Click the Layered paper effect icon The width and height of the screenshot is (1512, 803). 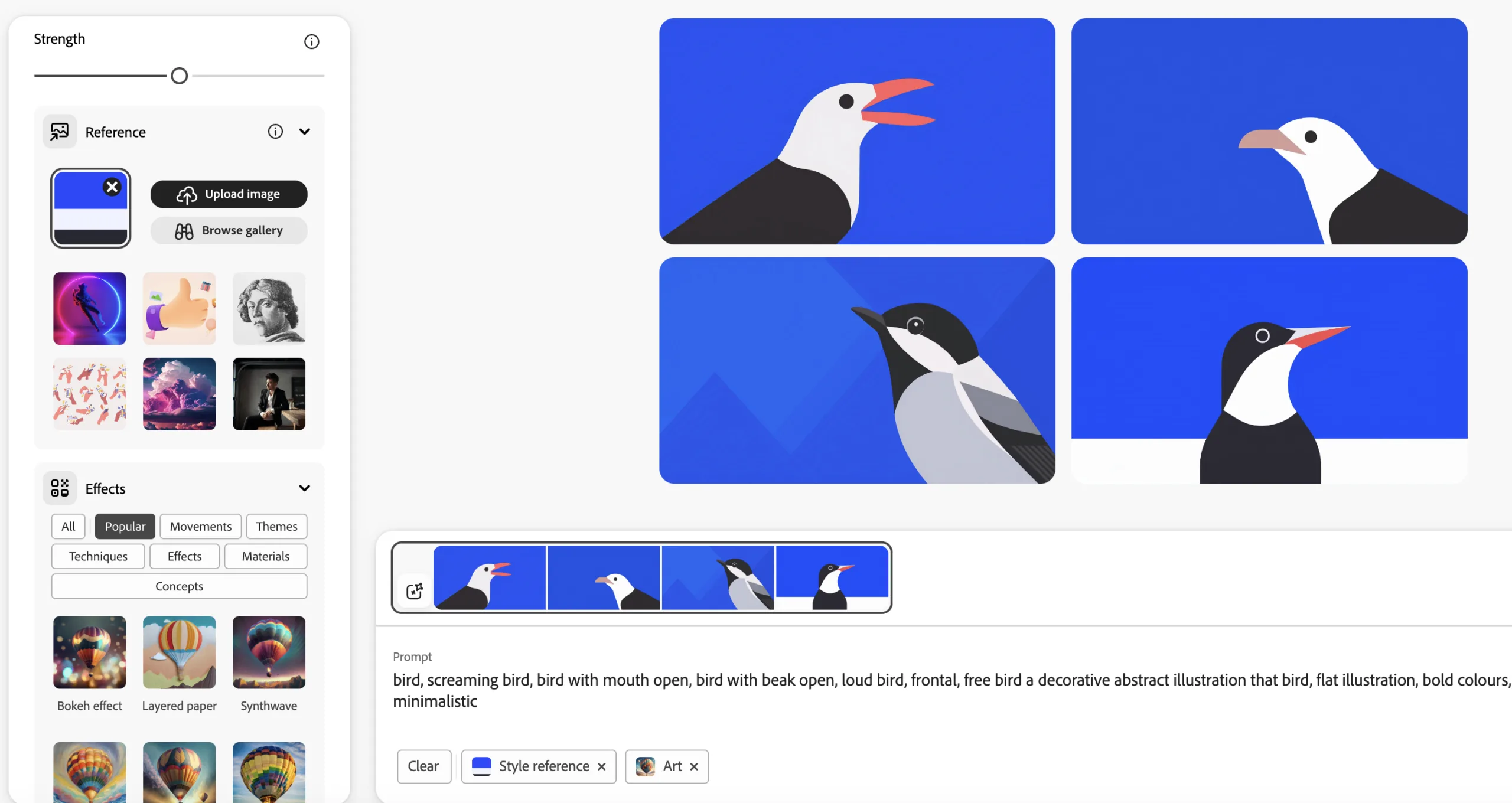[x=179, y=652]
